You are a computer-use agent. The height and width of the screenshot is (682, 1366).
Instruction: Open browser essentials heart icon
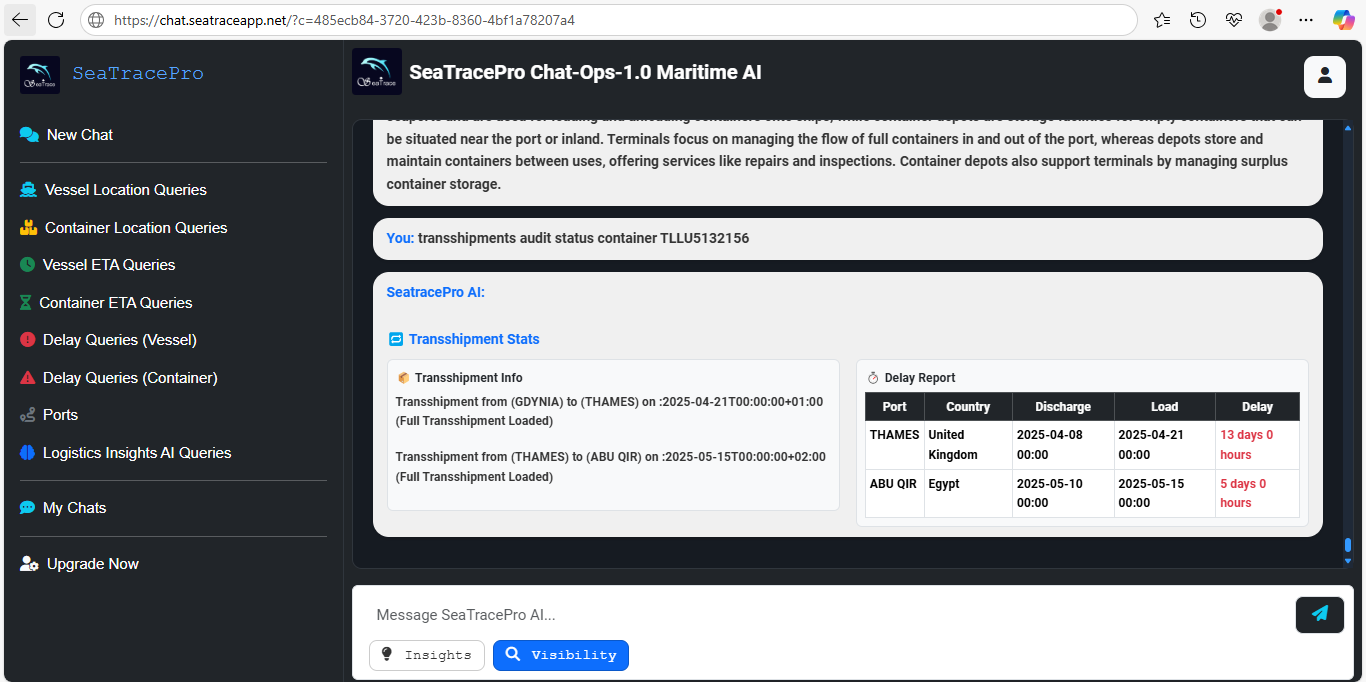(1233, 20)
